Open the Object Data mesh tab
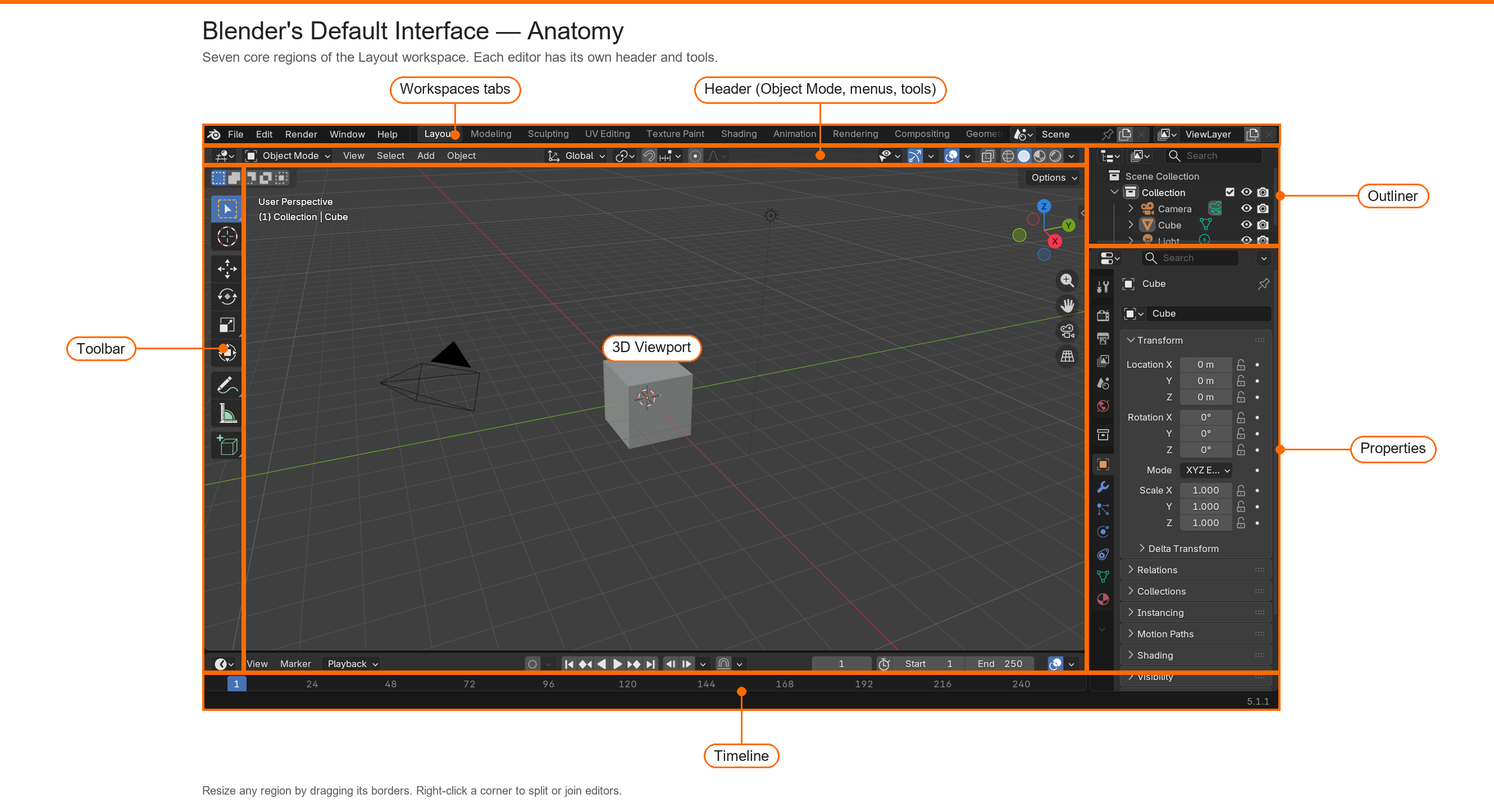The width and height of the screenshot is (1494, 812). click(x=1103, y=577)
